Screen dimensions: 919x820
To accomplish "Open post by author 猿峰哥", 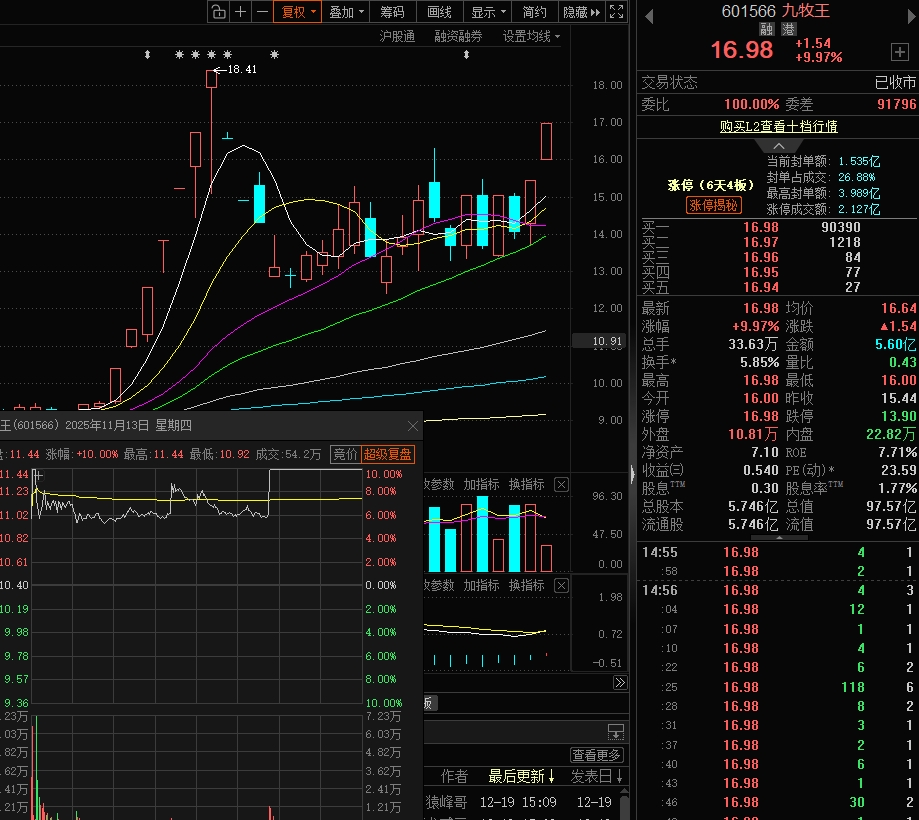I will [x=447, y=802].
